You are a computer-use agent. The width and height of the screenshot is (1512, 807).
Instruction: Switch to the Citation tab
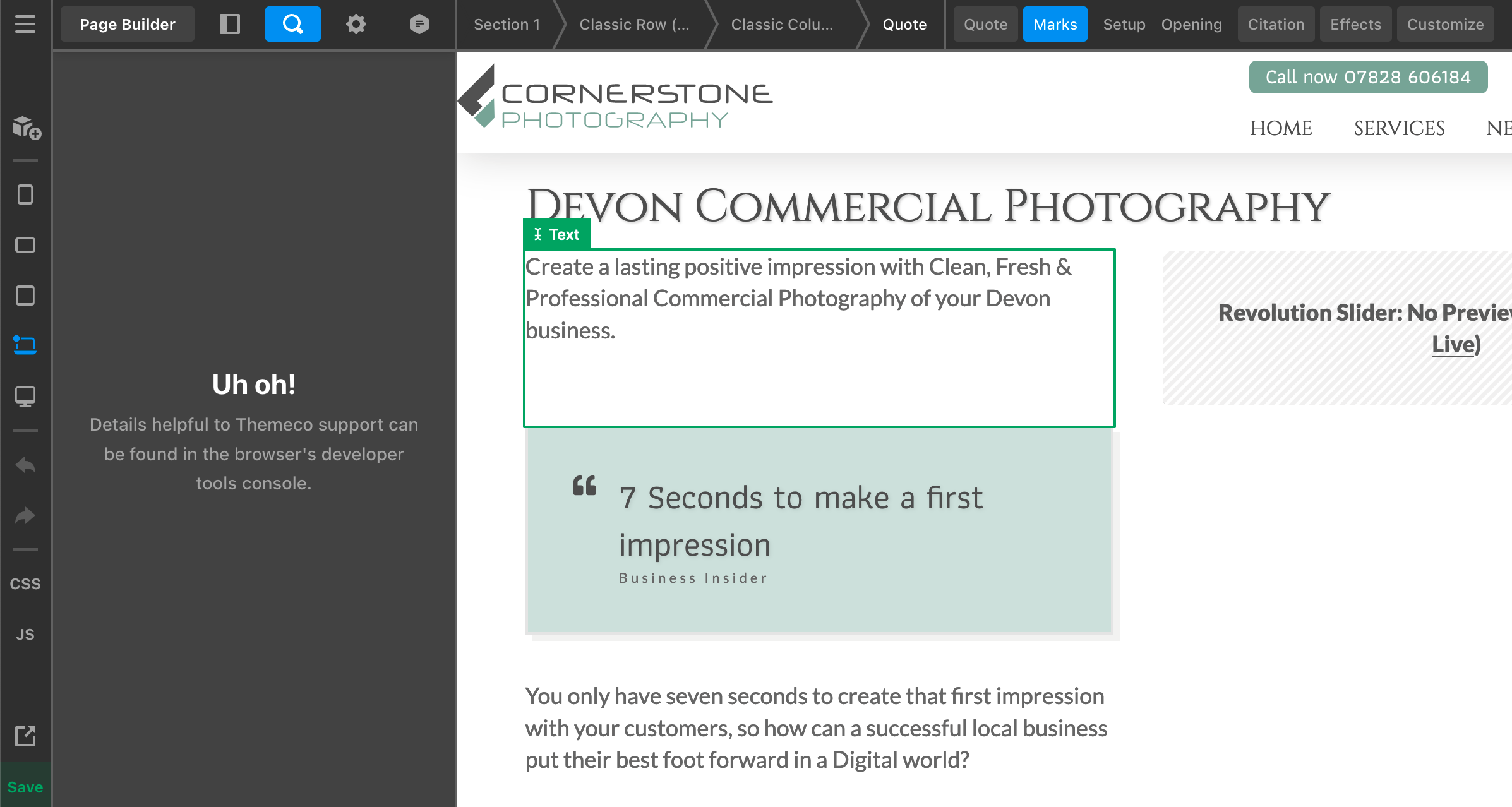1276,24
